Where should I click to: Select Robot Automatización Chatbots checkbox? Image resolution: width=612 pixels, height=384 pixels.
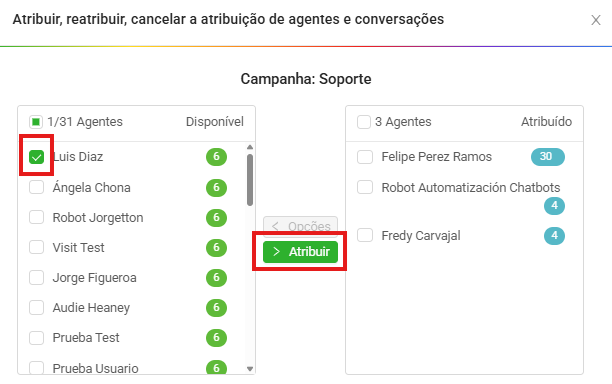(x=365, y=187)
